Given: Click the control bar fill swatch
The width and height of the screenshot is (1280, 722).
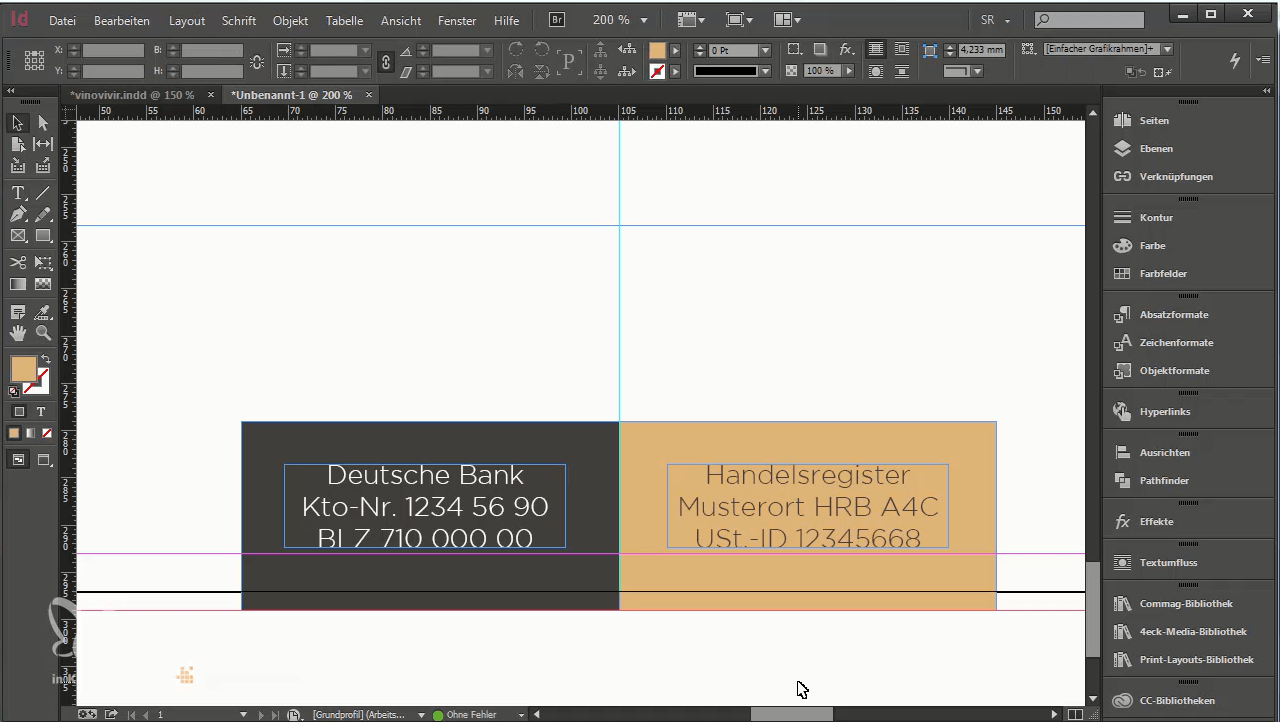Looking at the screenshot, I should 657,50.
